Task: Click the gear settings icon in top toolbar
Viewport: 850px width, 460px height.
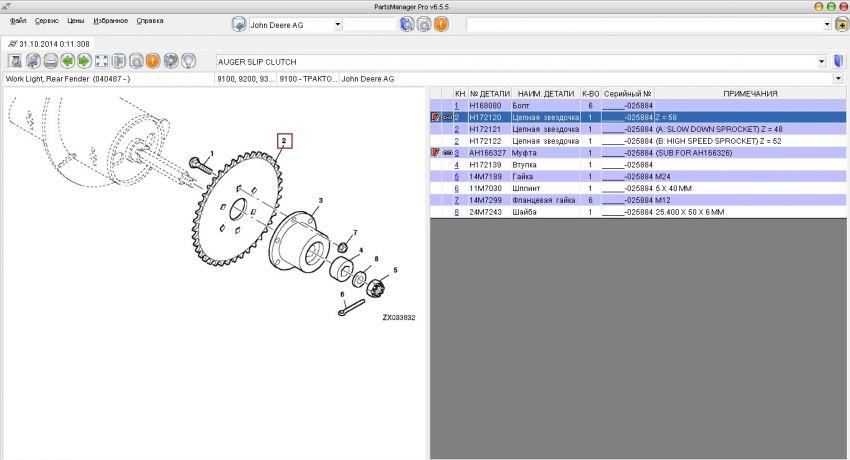Action: coord(424,24)
